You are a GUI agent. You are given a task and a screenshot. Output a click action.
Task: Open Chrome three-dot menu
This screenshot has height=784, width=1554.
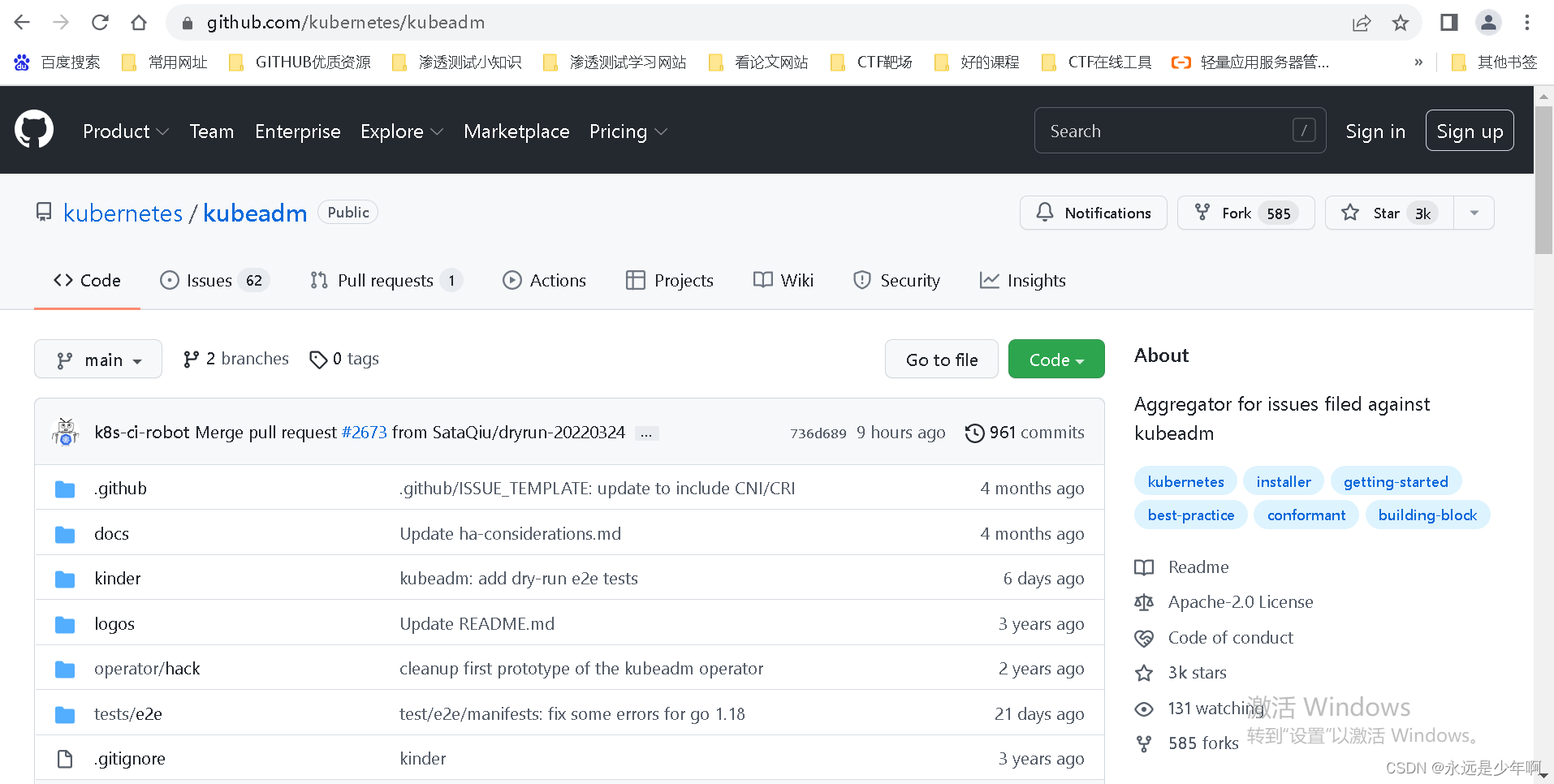click(1527, 23)
